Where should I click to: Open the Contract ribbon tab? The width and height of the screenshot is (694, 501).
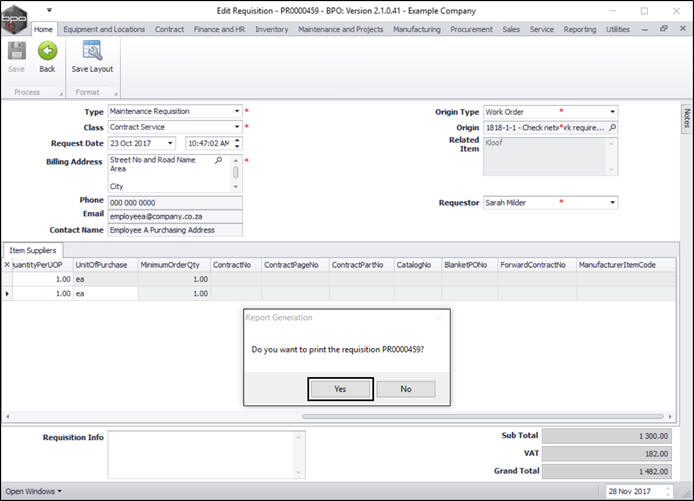[x=169, y=29]
